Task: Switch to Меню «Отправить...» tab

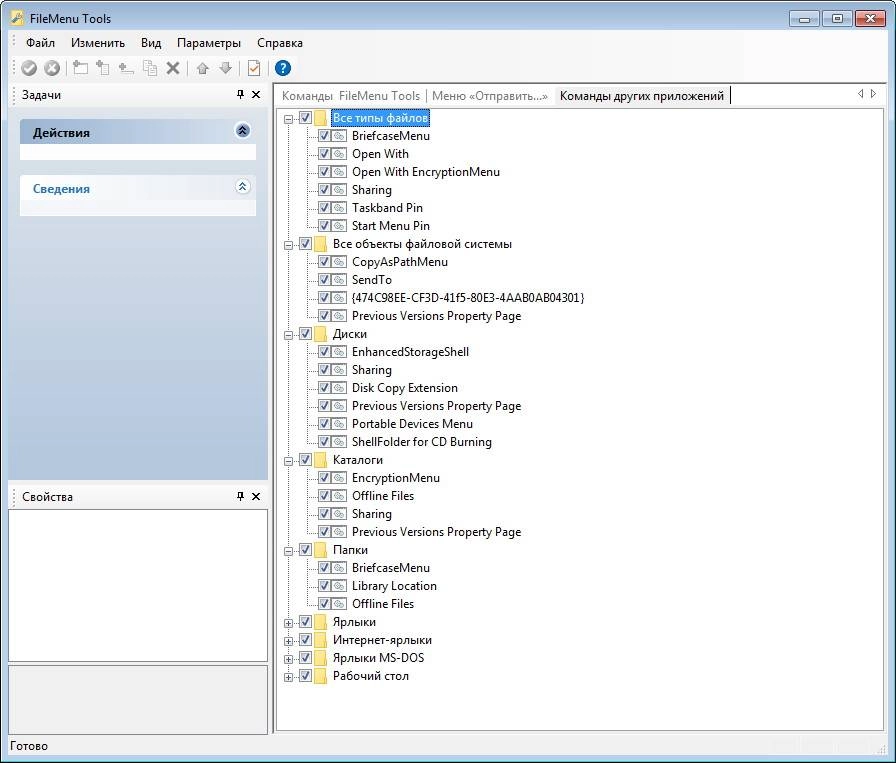Action: coord(490,95)
